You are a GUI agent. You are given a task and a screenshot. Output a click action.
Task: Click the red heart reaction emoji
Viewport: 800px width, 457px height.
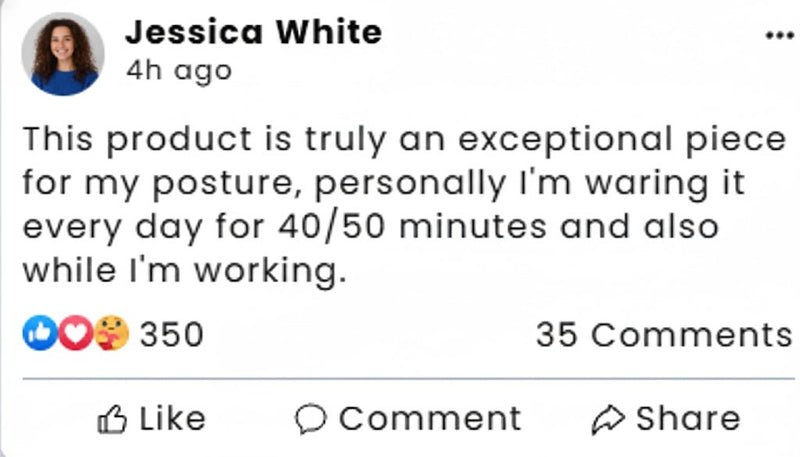click(72, 334)
